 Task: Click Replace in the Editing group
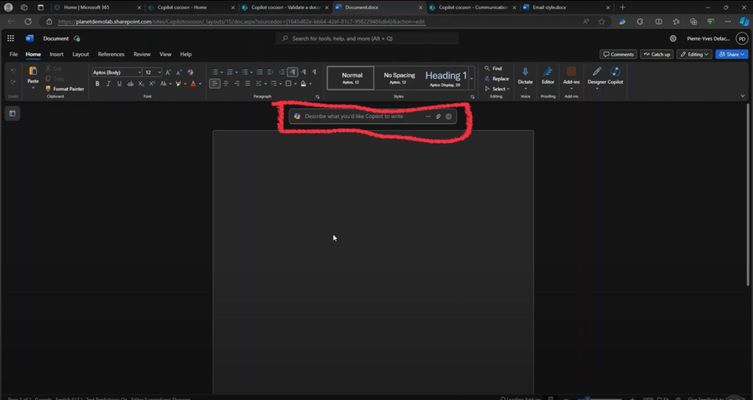497,79
